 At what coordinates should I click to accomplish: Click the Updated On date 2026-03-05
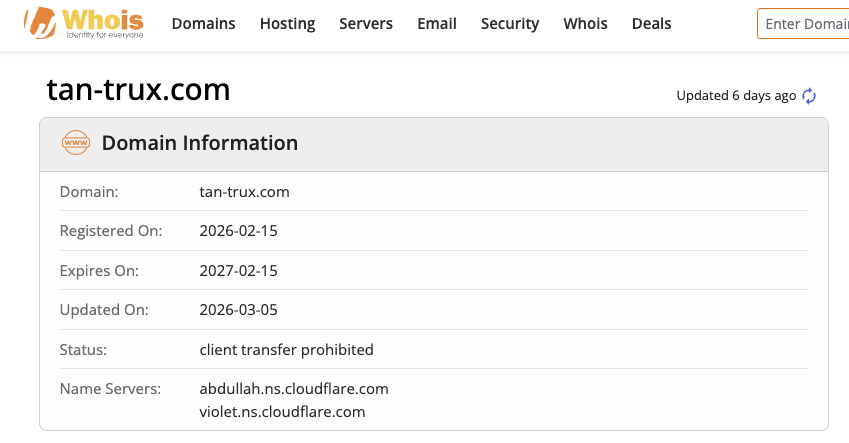click(x=239, y=310)
